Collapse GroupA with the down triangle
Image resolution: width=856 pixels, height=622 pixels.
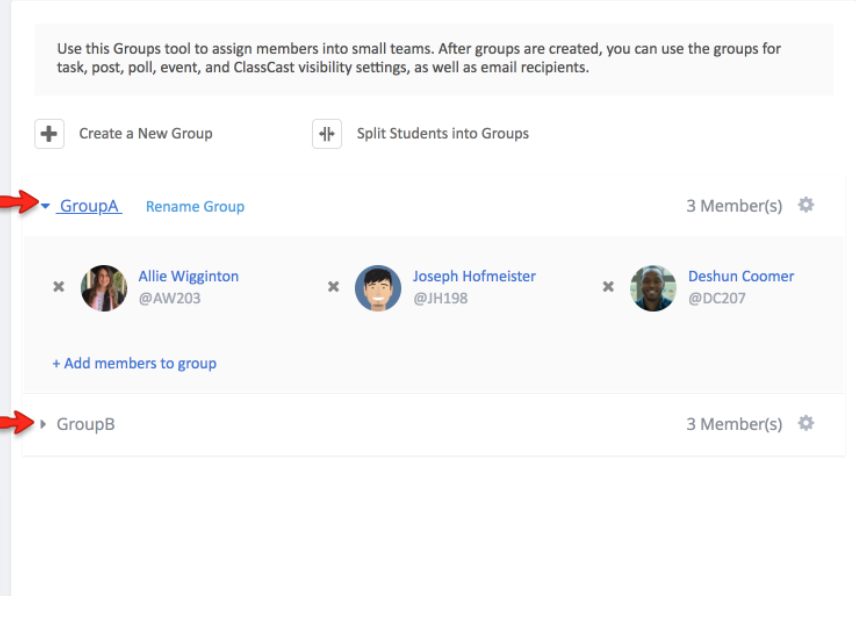click(x=45, y=206)
